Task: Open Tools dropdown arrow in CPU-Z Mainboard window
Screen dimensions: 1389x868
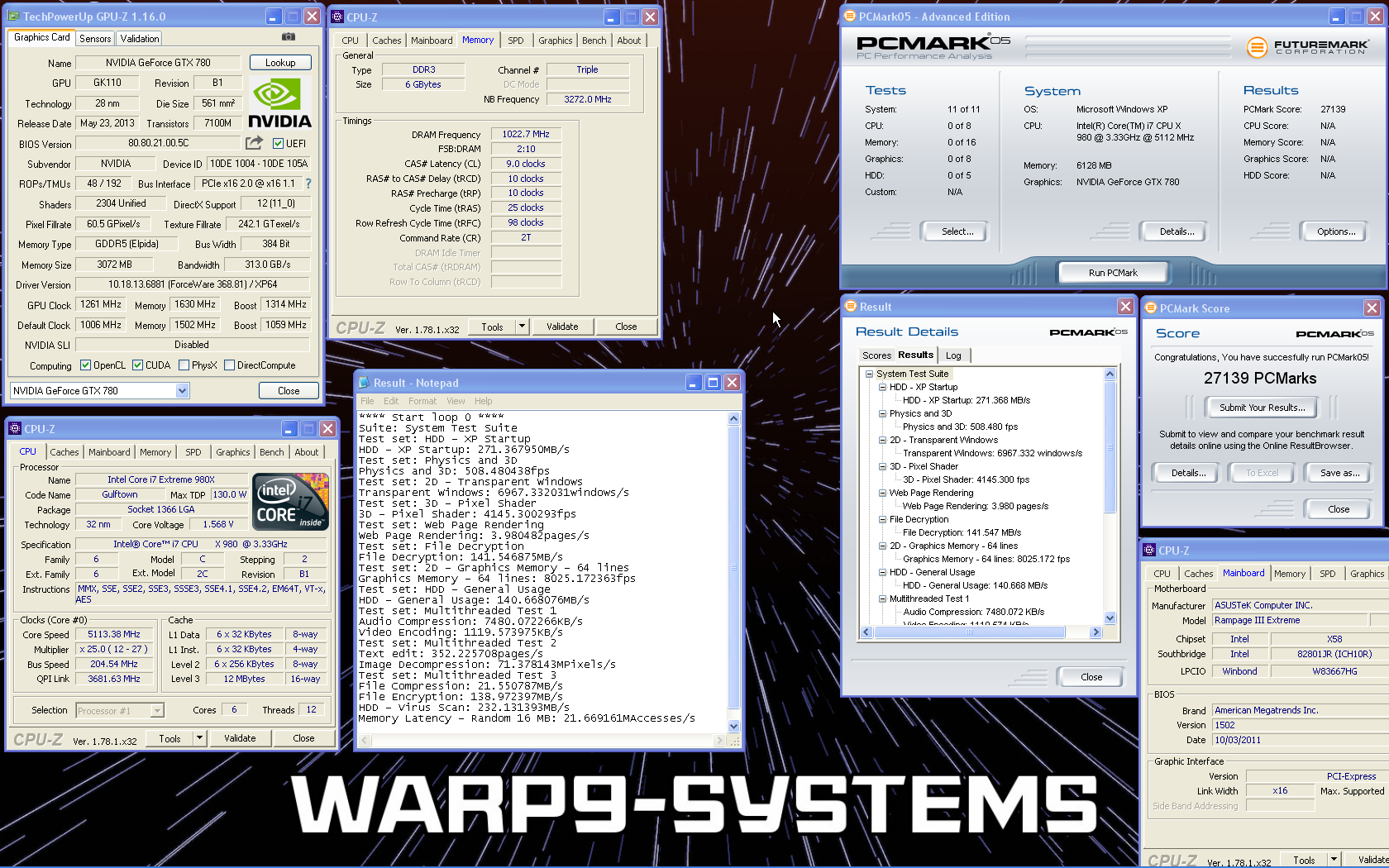Action: click(1334, 860)
